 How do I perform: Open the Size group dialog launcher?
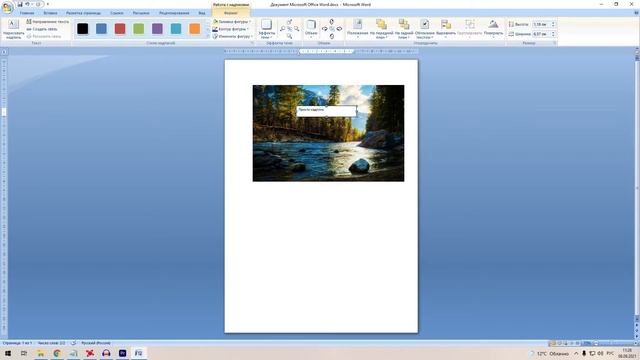coord(554,43)
